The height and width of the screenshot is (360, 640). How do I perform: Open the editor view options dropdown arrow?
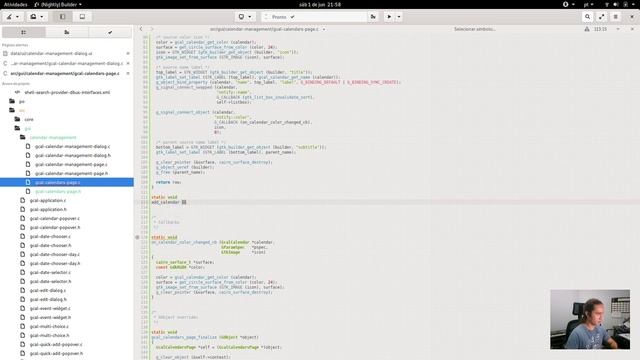(x=618, y=29)
